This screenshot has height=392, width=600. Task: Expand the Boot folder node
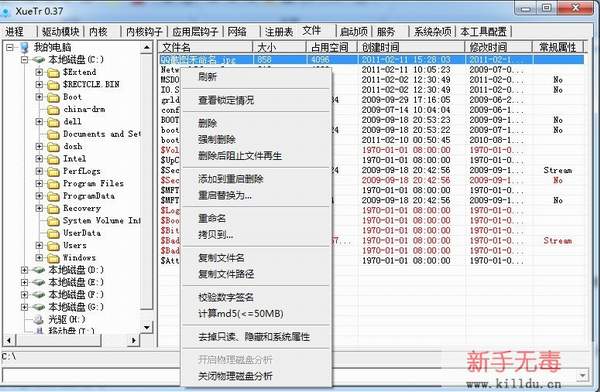coord(39,97)
